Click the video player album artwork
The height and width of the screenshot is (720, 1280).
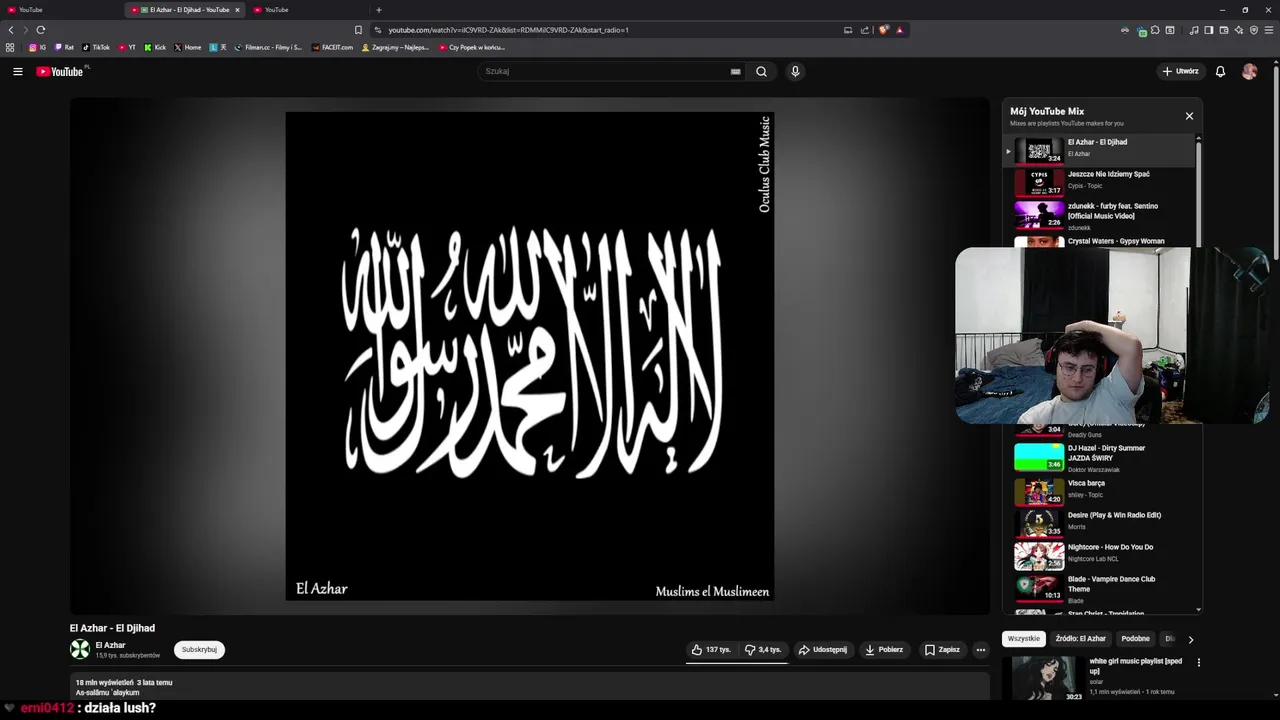point(530,356)
